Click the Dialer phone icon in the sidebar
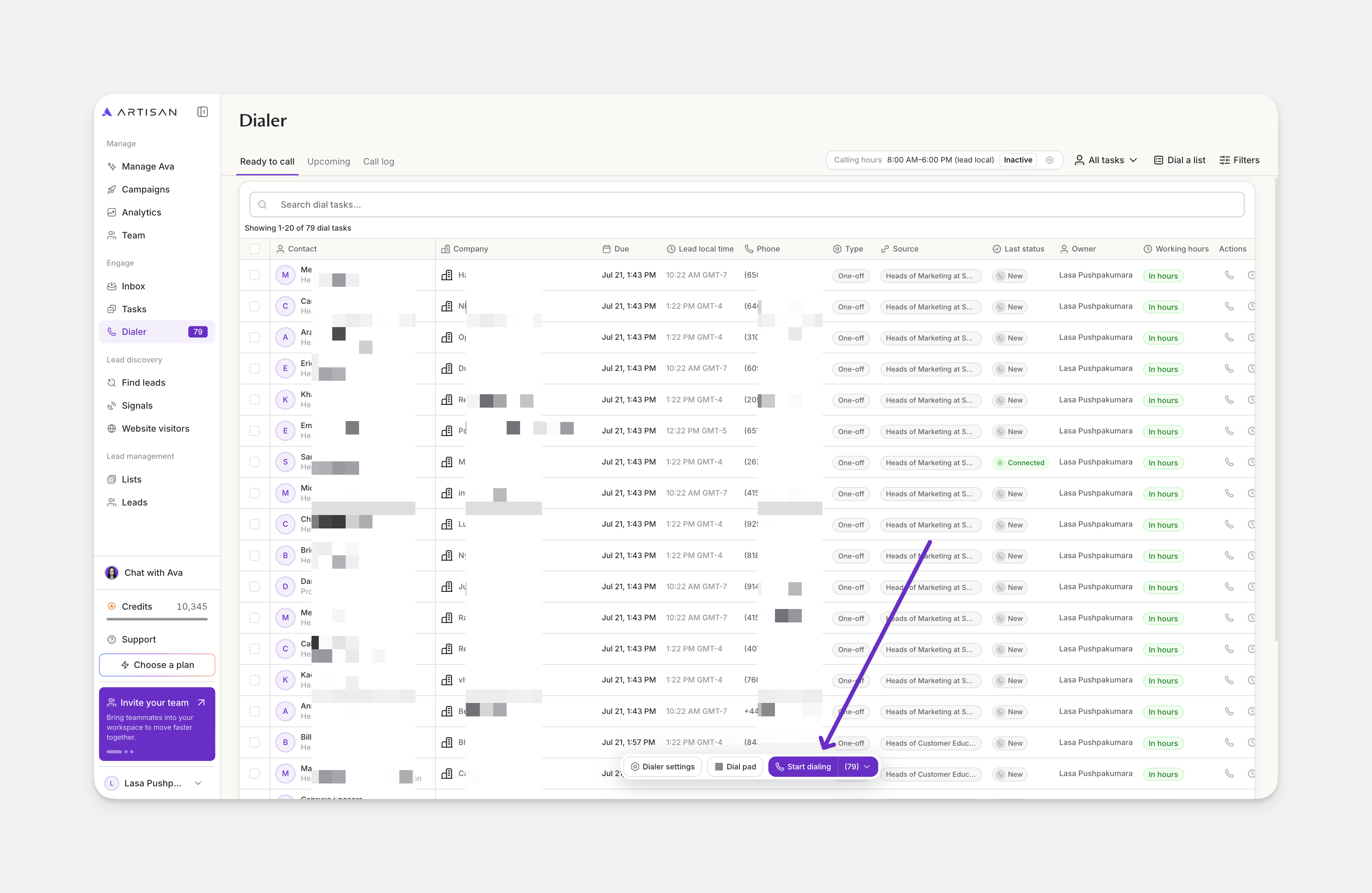 [x=112, y=332]
